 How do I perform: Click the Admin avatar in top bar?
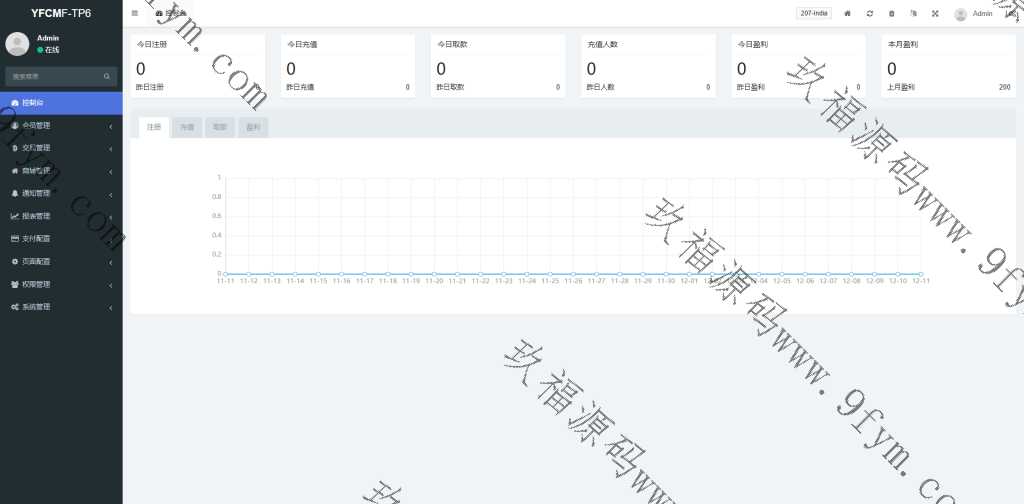(x=961, y=14)
